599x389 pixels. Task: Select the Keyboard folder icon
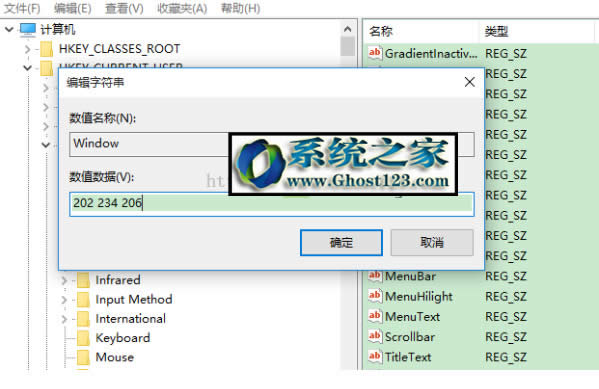click(x=83, y=338)
